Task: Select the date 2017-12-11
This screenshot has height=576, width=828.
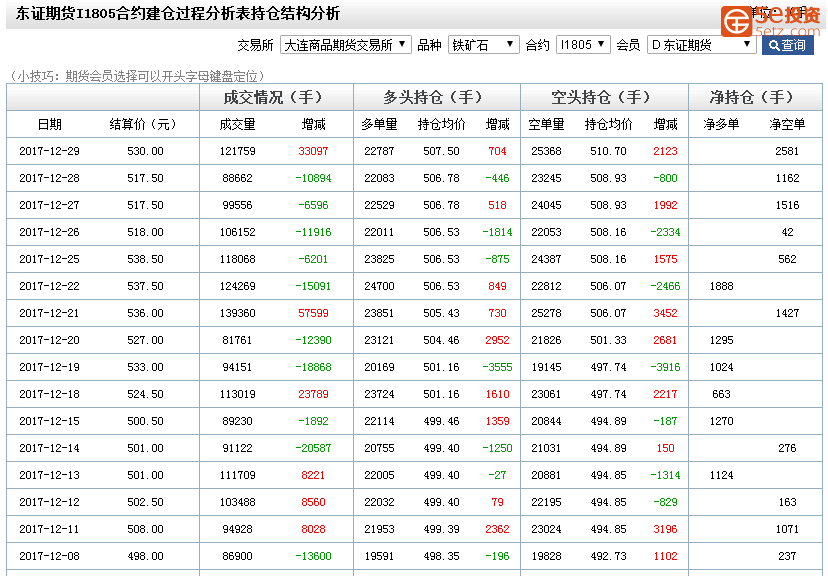Action: coord(50,529)
